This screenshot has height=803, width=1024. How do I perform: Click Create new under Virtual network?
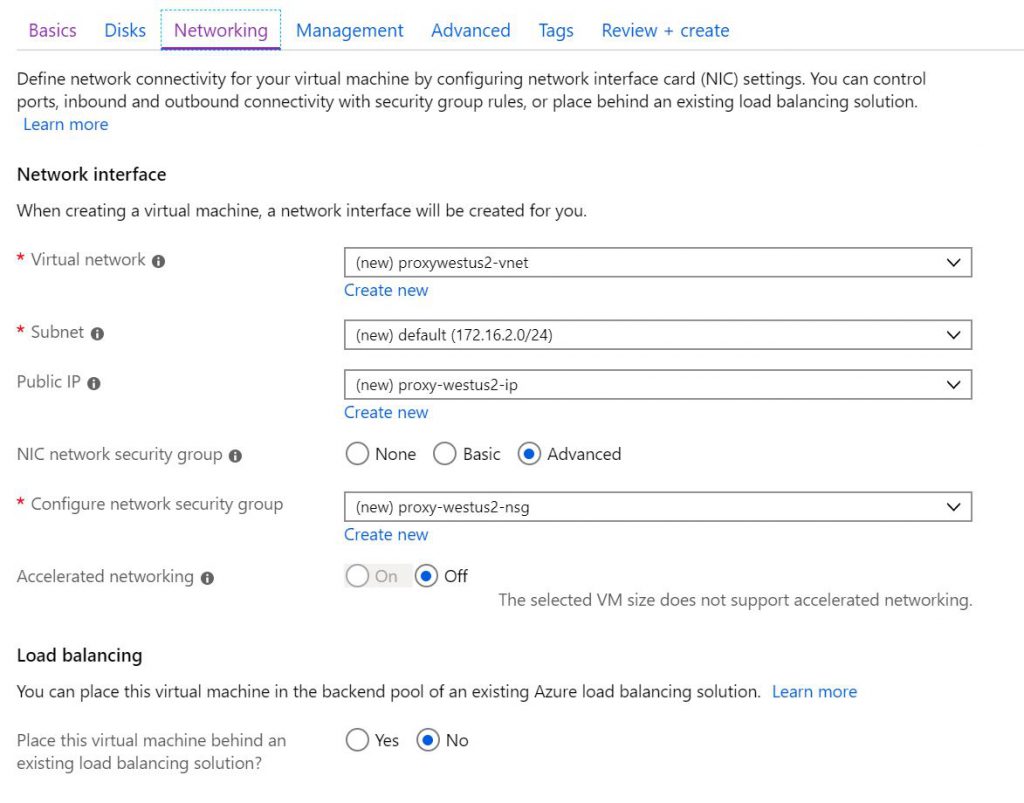386,290
